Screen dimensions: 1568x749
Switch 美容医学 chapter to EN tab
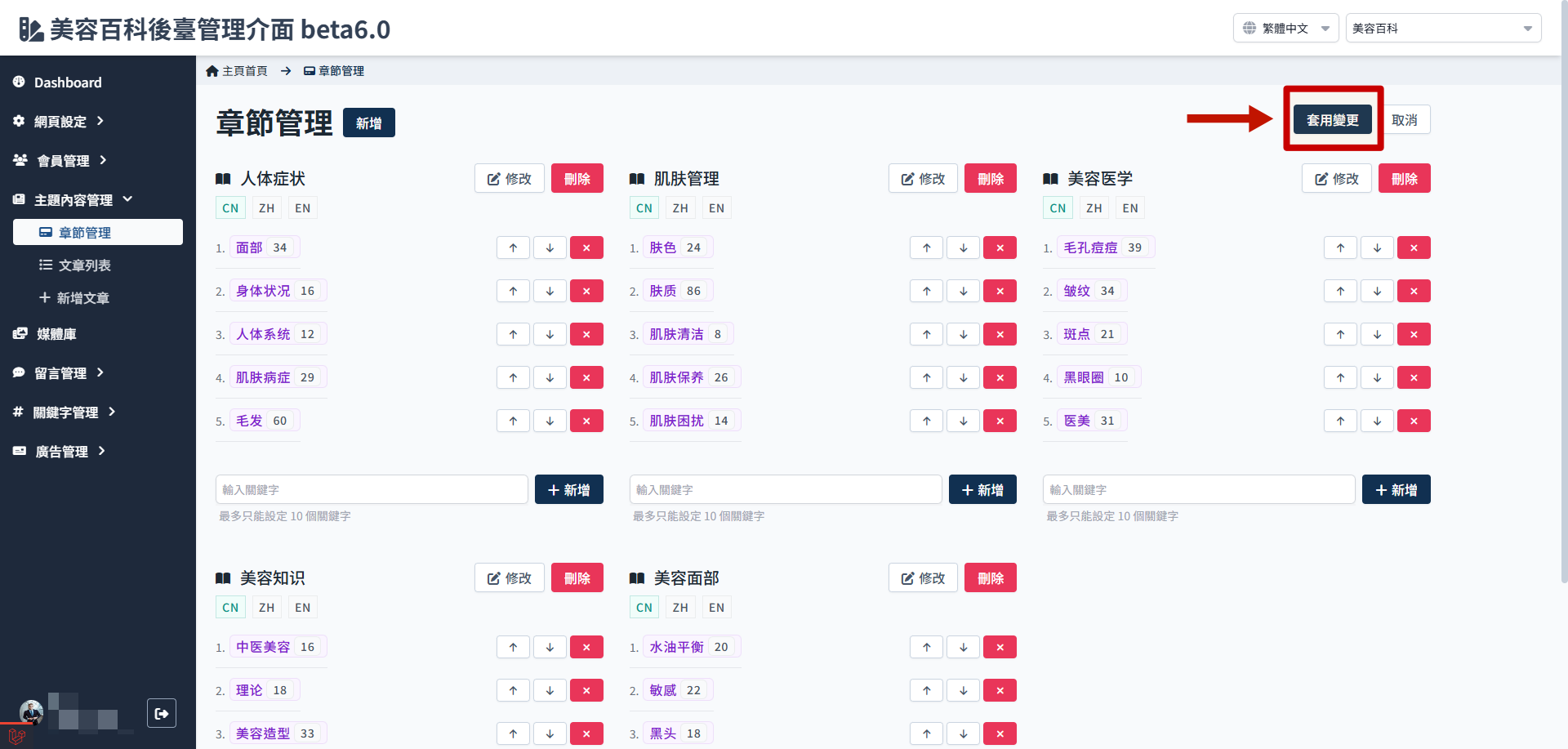[1130, 207]
